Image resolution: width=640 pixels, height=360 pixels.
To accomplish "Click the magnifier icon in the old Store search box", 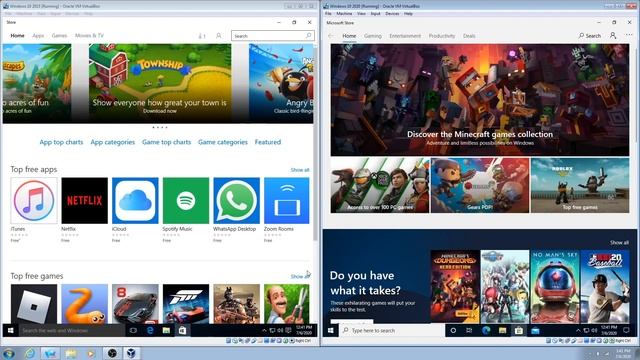I will tap(309, 36).
